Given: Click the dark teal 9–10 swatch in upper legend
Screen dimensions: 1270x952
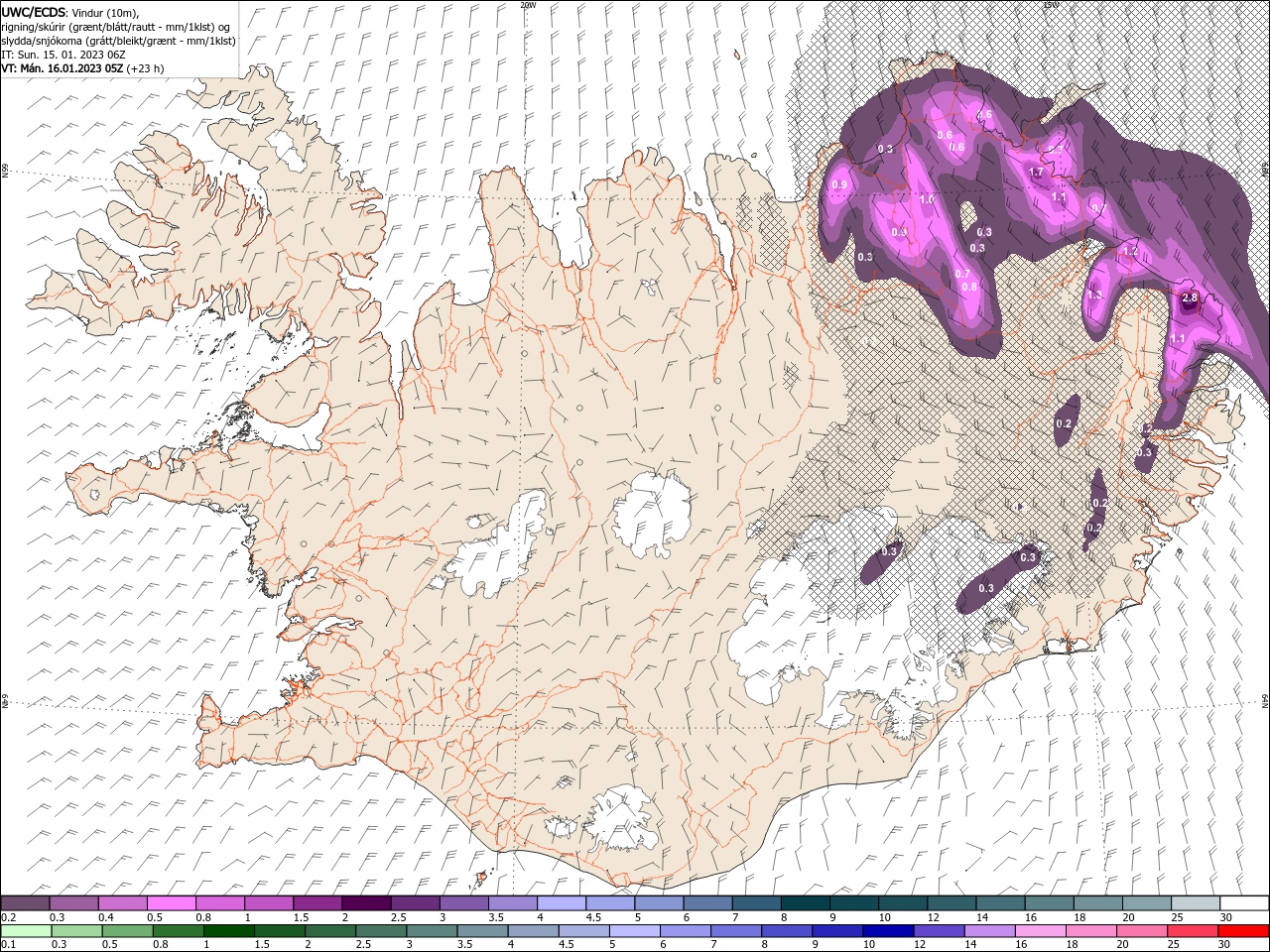Looking at the screenshot, I should click(x=853, y=903).
